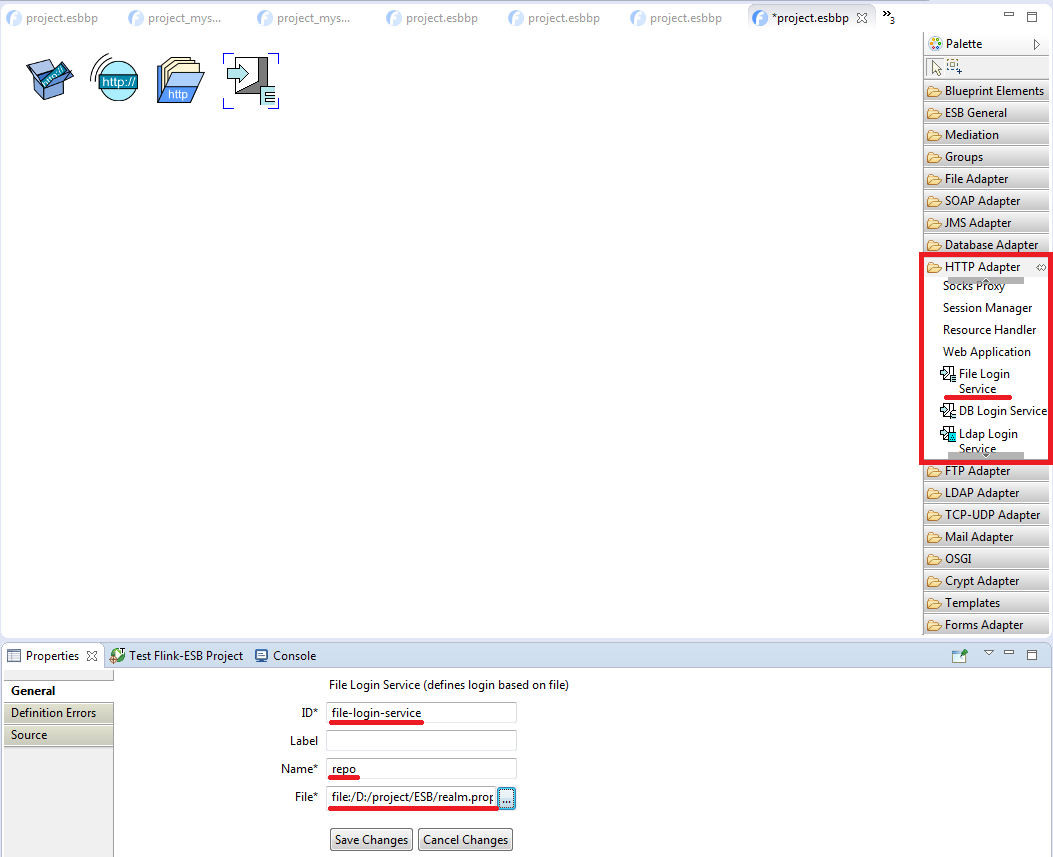Collapse the Palette using its arrow
Image resolution: width=1053 pixels, height=857 pixels.
(x=1037, y=44)
